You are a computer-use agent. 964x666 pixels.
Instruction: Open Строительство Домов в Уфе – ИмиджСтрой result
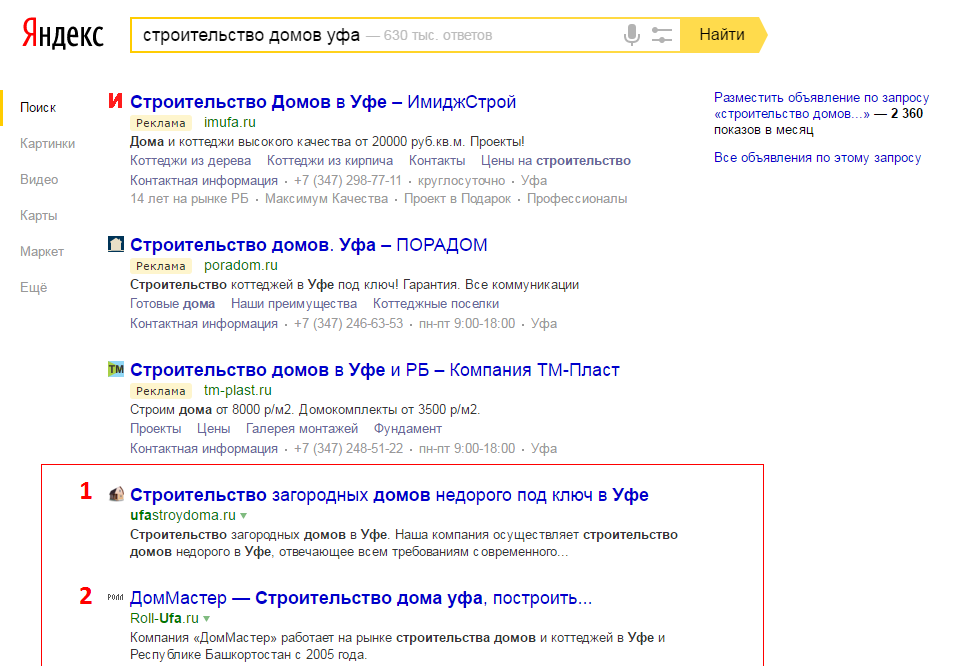[323, 101]
